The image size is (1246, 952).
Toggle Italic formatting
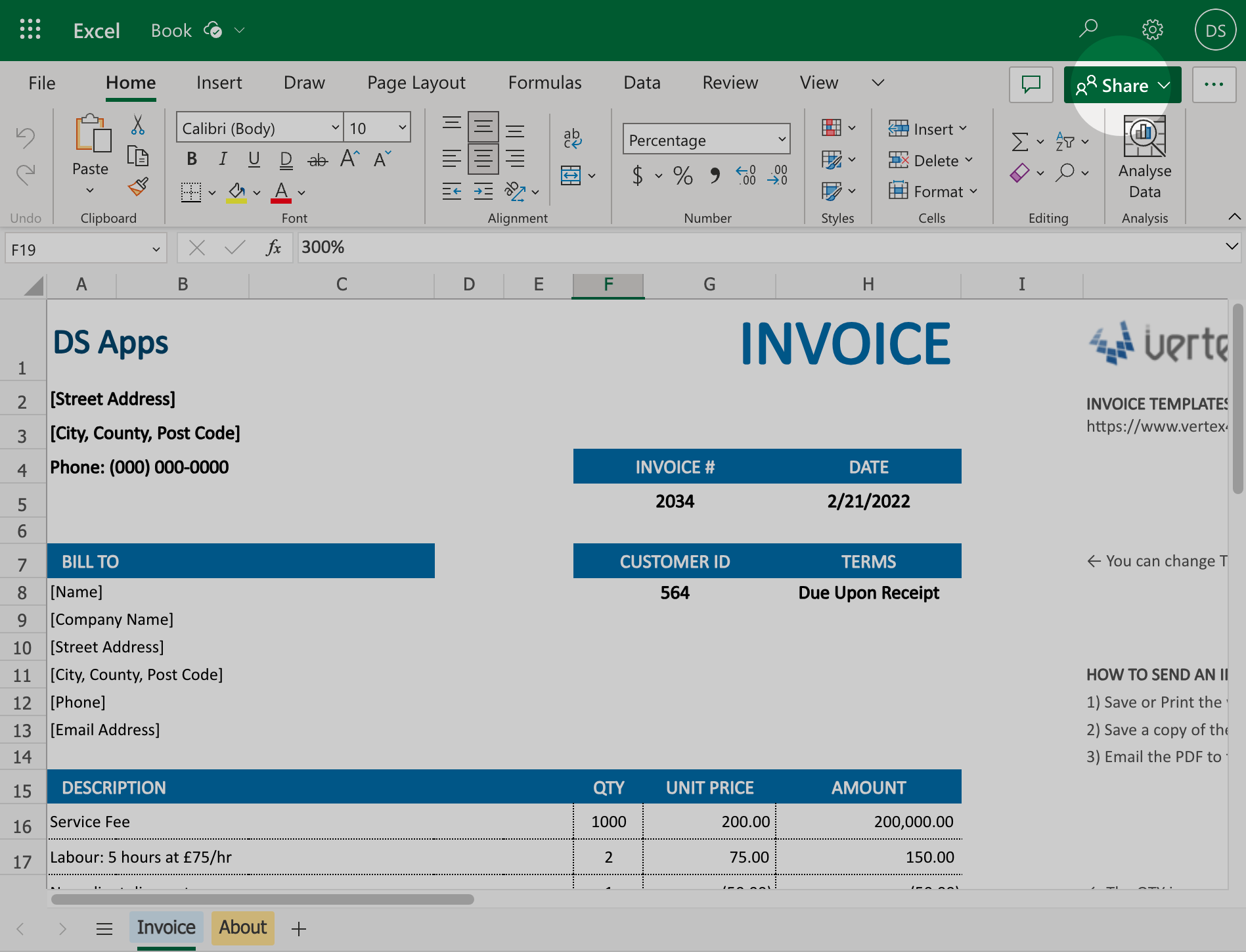[x=223, y=159]
